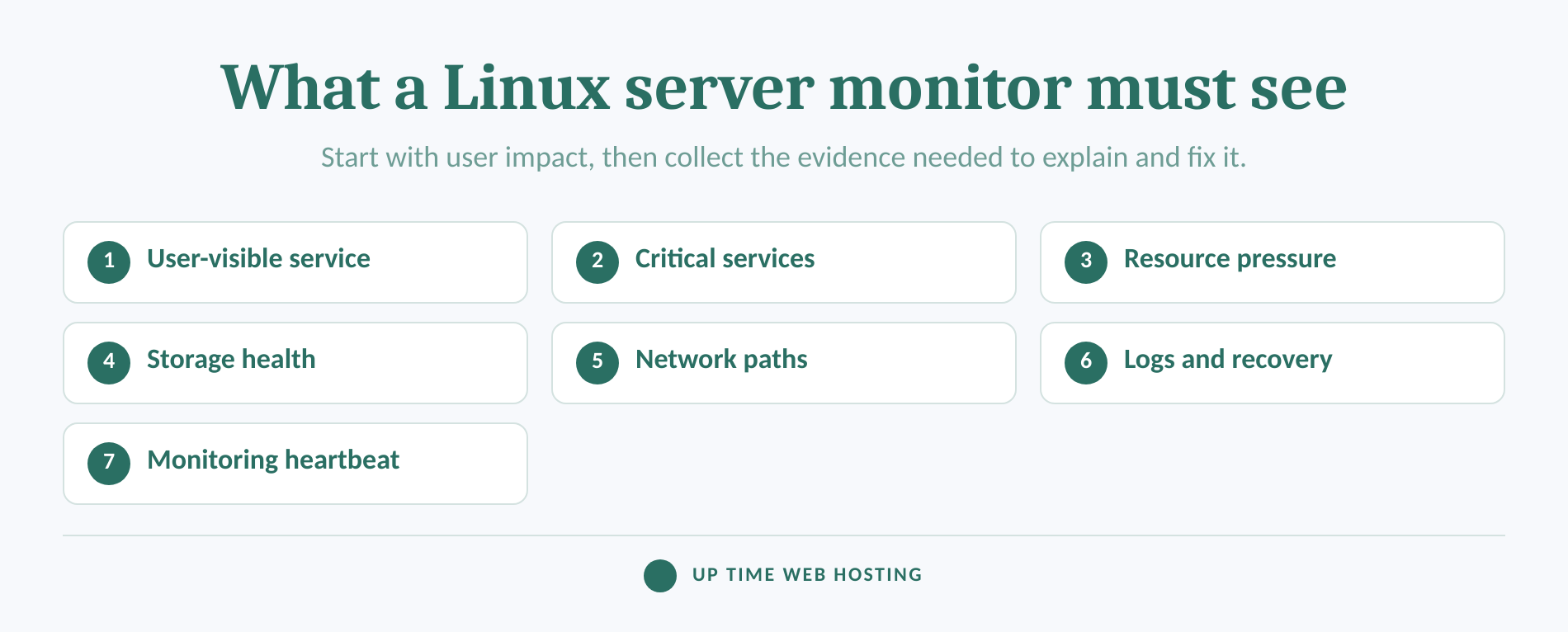Image resolution: width=1568 pixels, height=632 pixels.
Task: Select the number 7 badge beside Monitoring heartbeat
Action: click(x=109, y=464)
